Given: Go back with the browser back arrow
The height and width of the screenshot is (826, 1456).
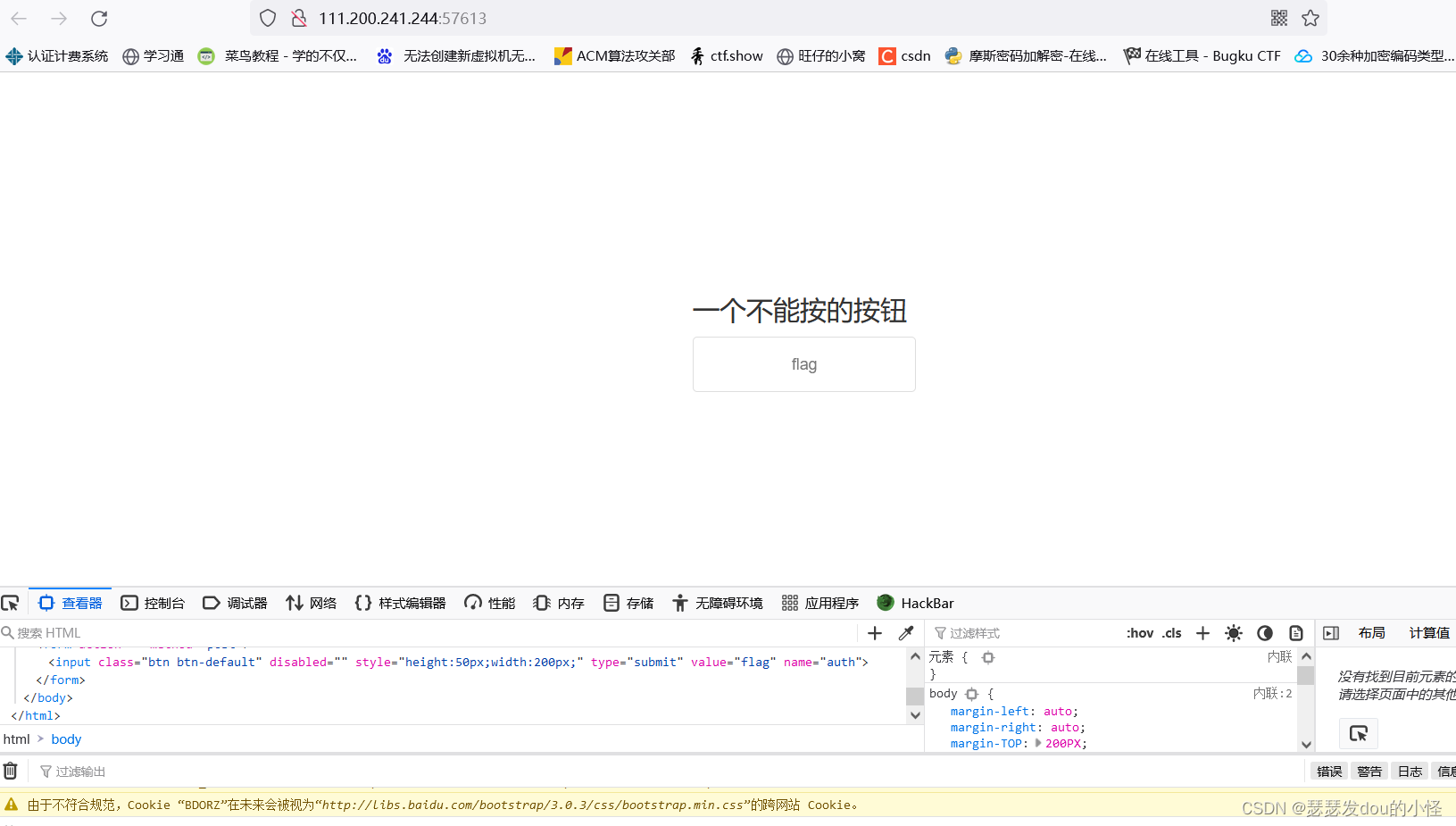Looking at the screenshot, I should coord(19,18).
